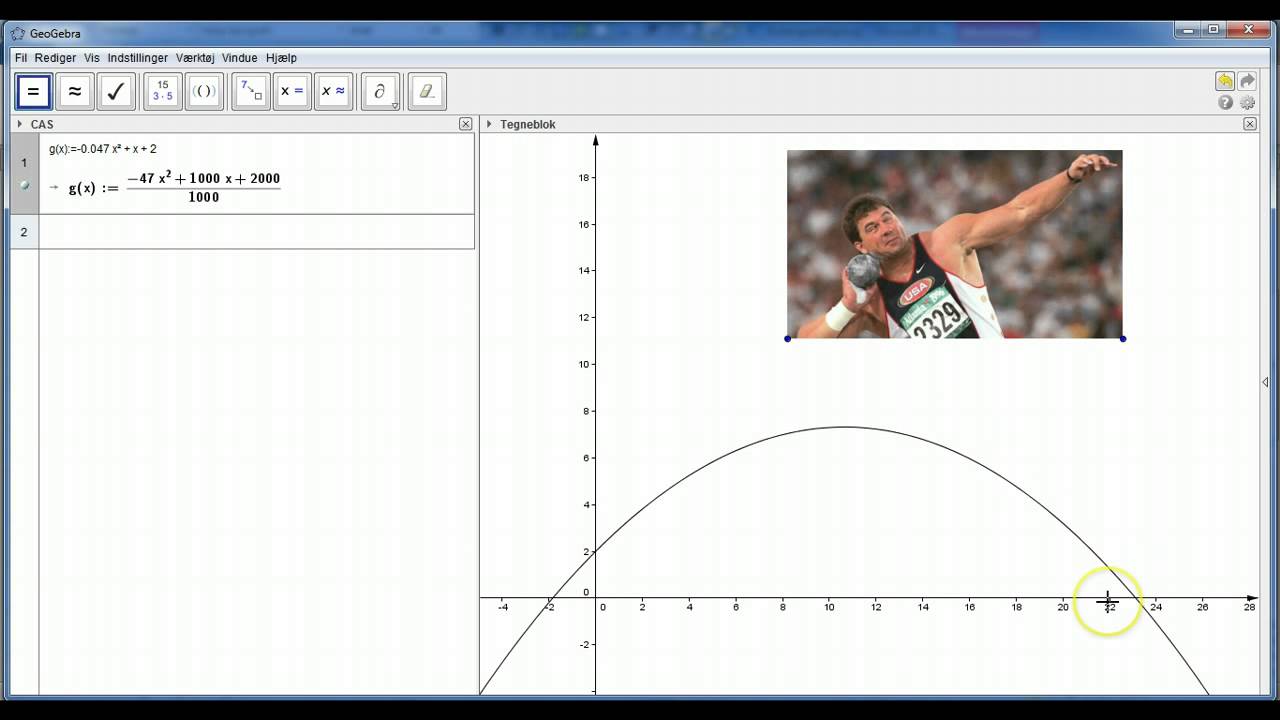The width and height of the screenshot is (1280, 720).
Task: Open the Vis menu
Action: (x=92, y=58)
